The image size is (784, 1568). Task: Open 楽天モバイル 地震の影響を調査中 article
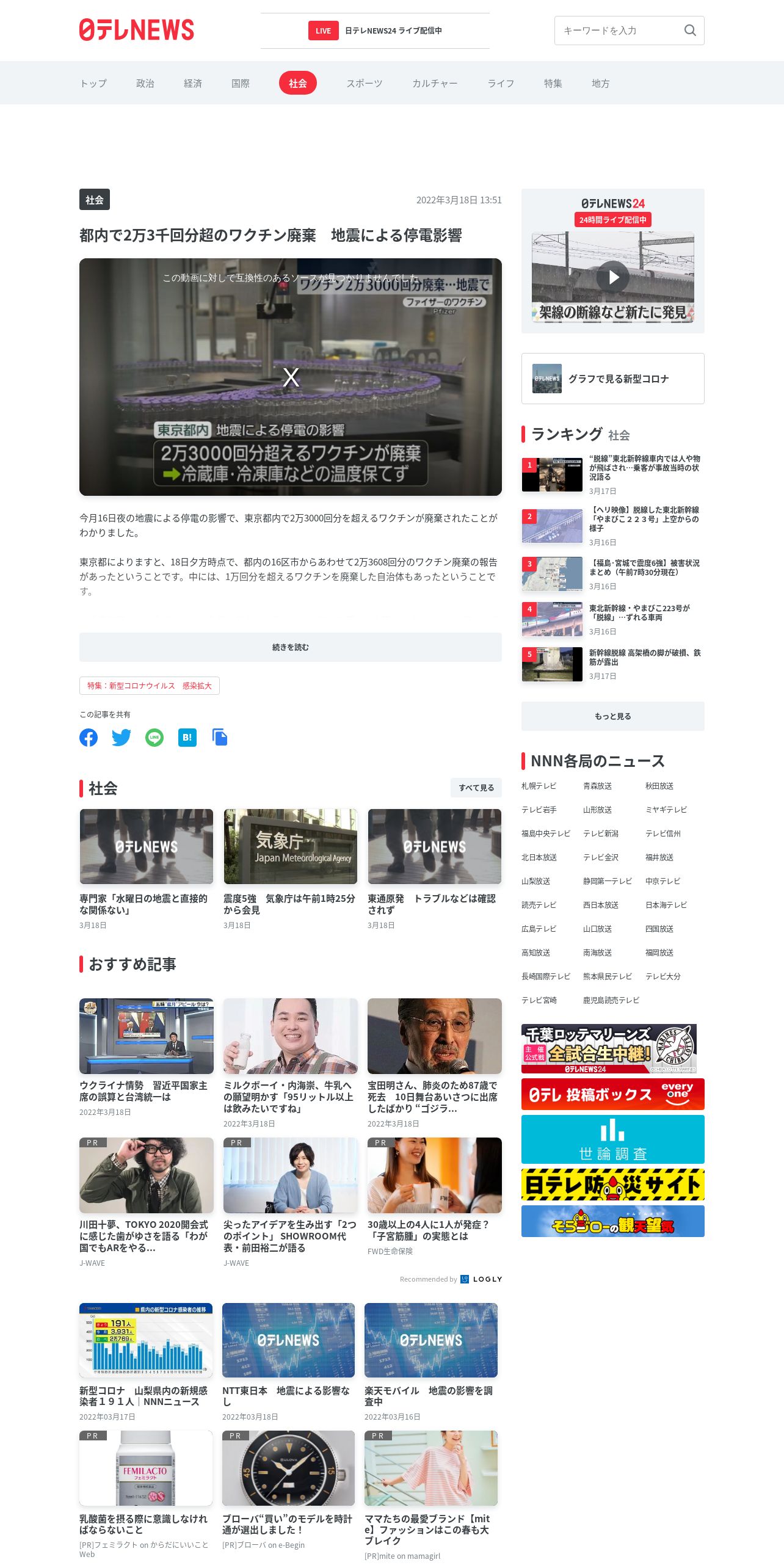(x=431, y=1362)
